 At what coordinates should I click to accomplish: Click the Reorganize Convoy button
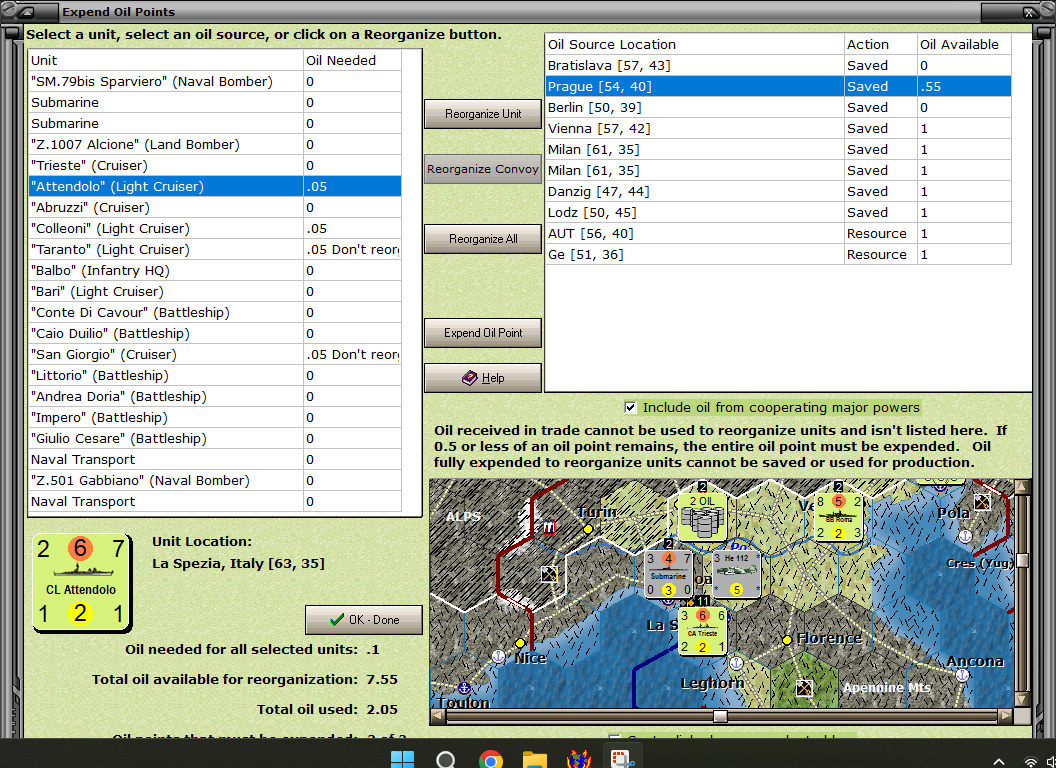point(483,169)
